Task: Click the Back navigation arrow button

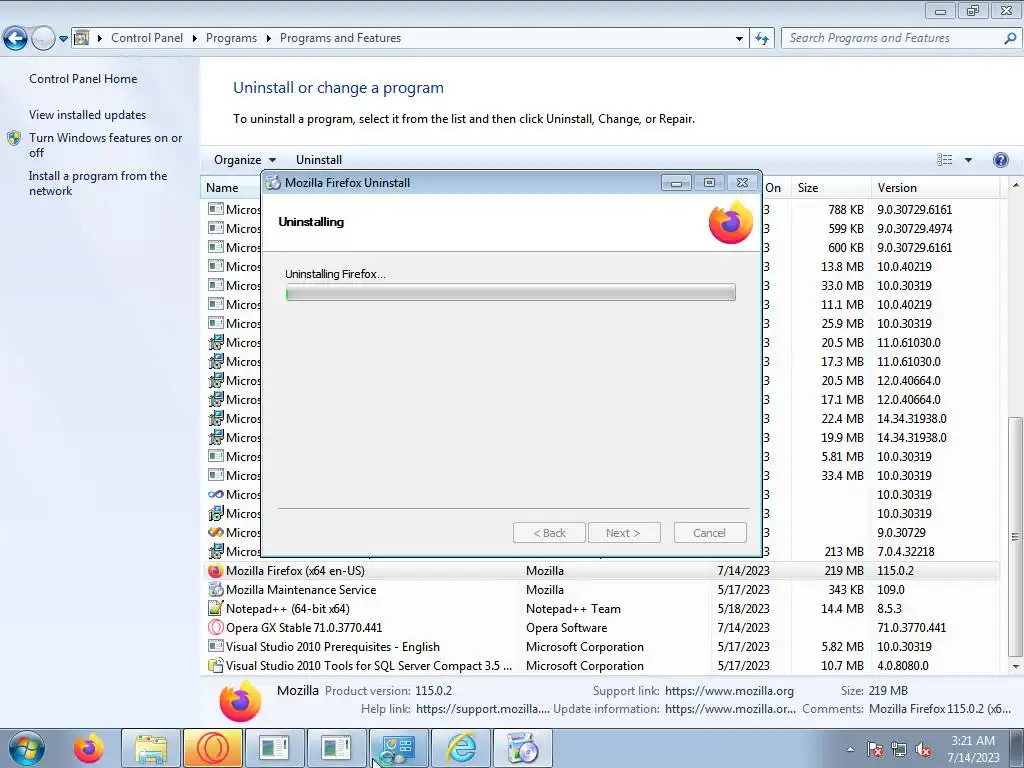Action: pos(16,39)
